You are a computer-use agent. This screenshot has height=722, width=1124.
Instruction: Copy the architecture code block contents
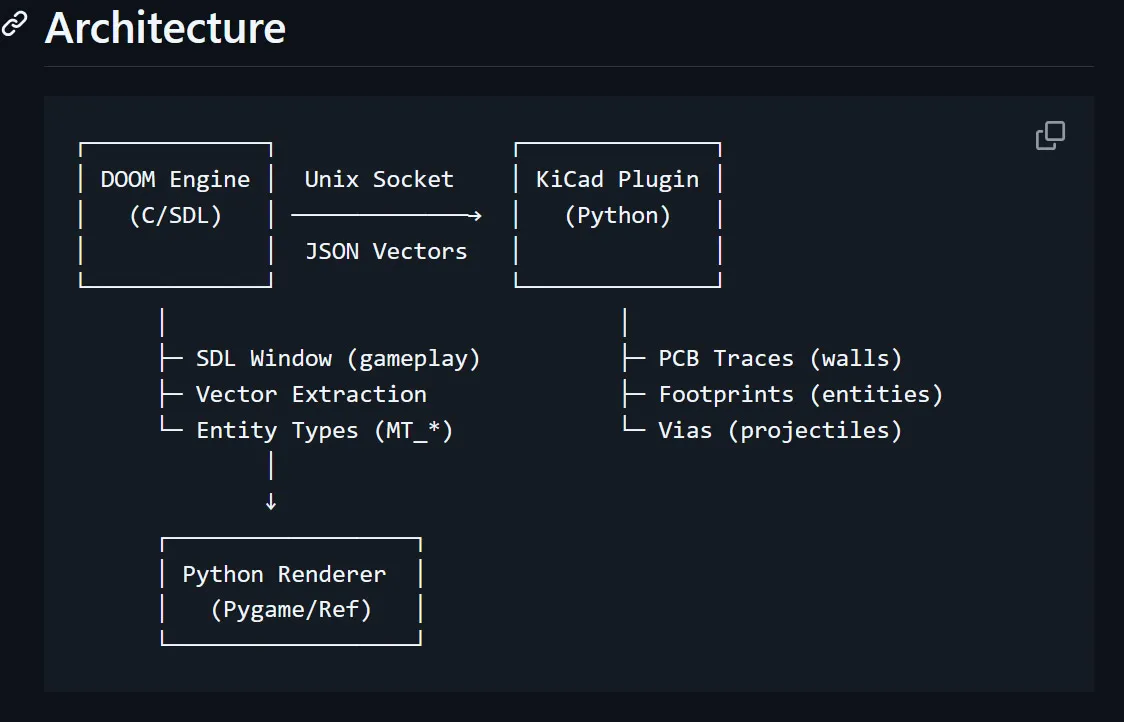point(1050,136)
